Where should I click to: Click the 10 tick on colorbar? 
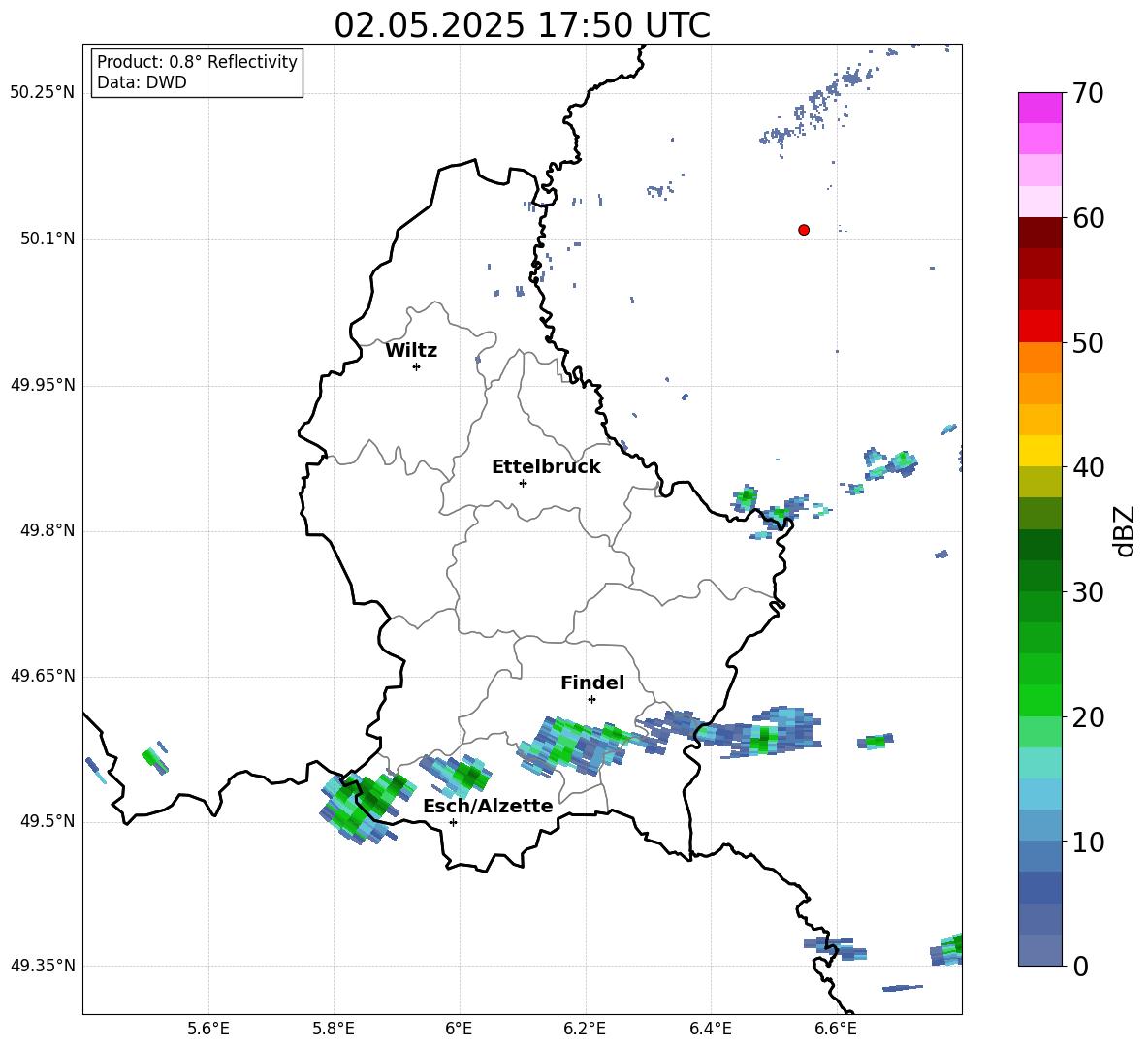tap(1088, 842)
